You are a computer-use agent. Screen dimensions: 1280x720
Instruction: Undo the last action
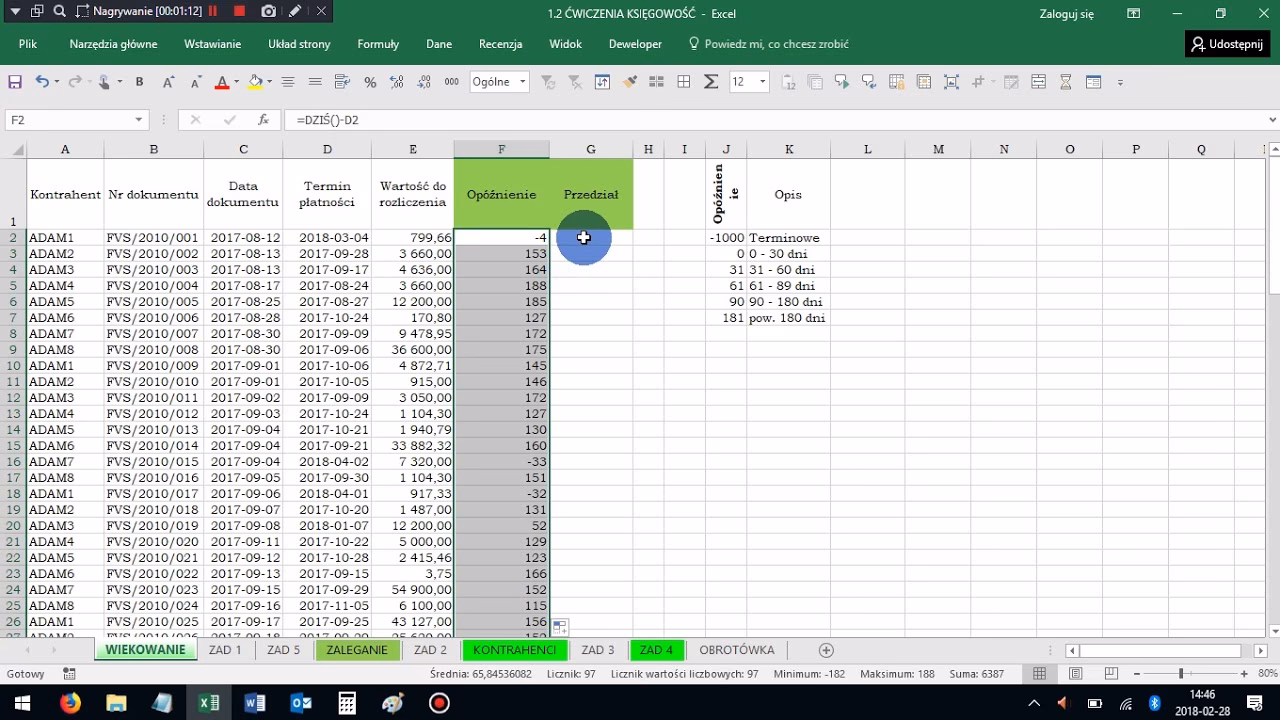[42, 82]
